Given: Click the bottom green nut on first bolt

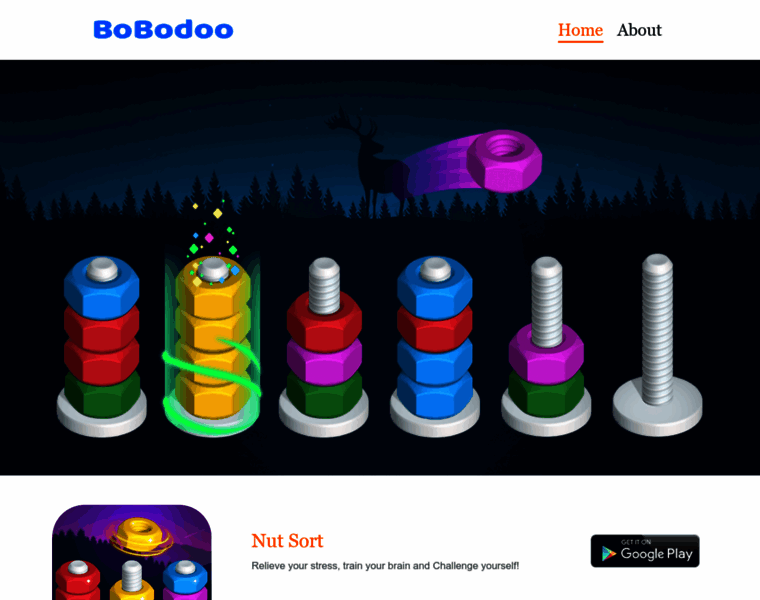Looking at the screenshot, I should point(102,395).
